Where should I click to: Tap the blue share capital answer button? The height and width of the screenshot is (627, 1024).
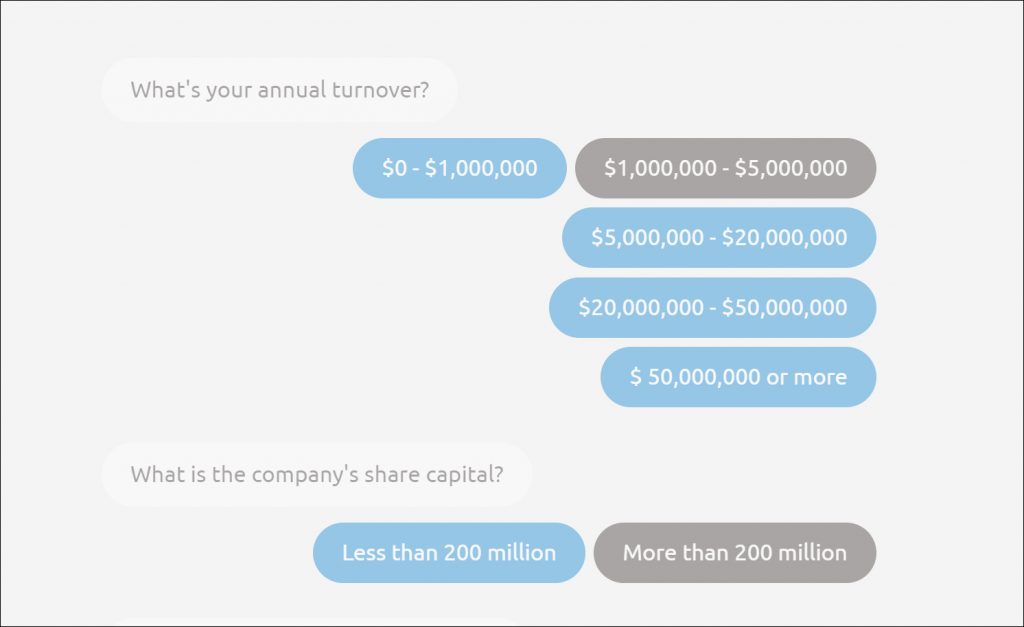point(448,552)
